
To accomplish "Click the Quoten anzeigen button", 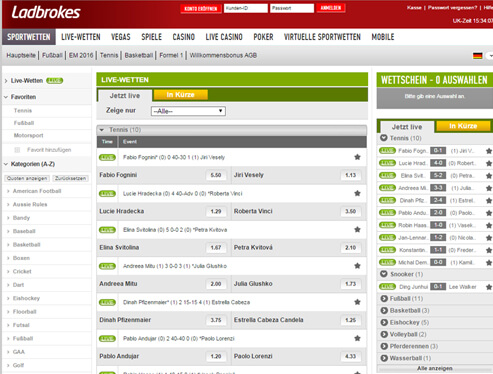I will (27, 178).
